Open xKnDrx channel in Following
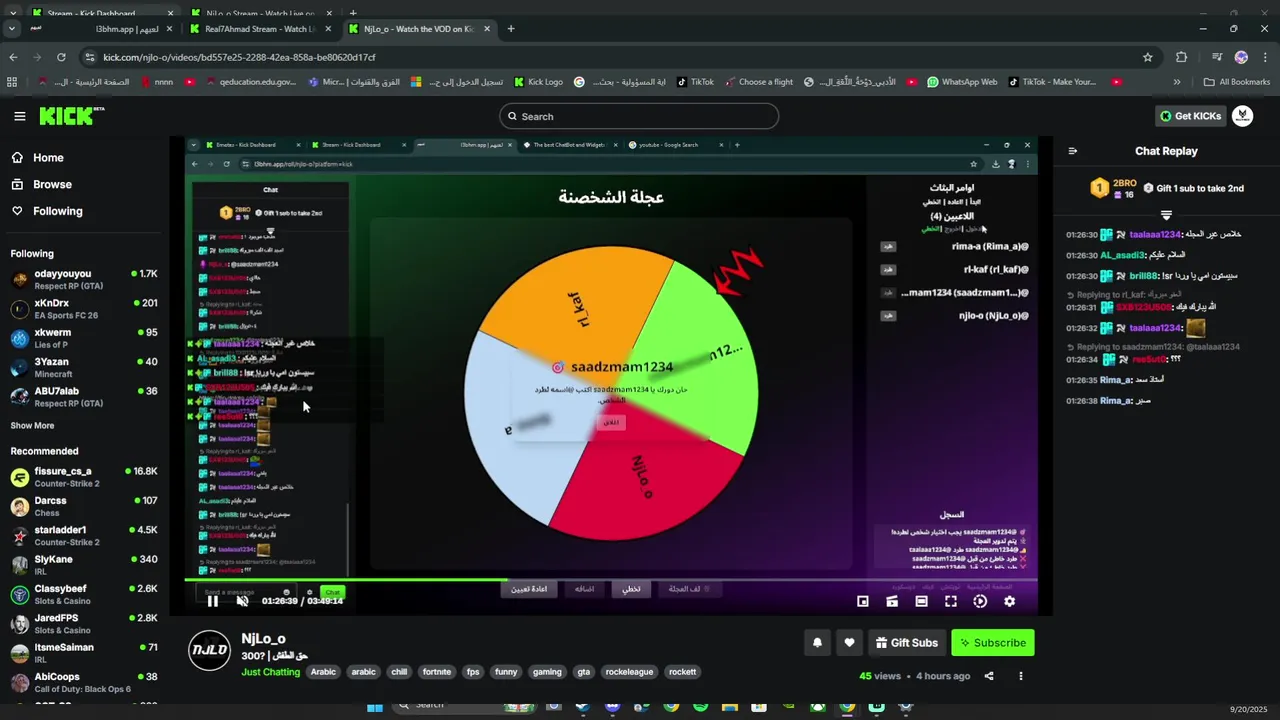Screen dimensions: 1280x720 tap(84, 309)
